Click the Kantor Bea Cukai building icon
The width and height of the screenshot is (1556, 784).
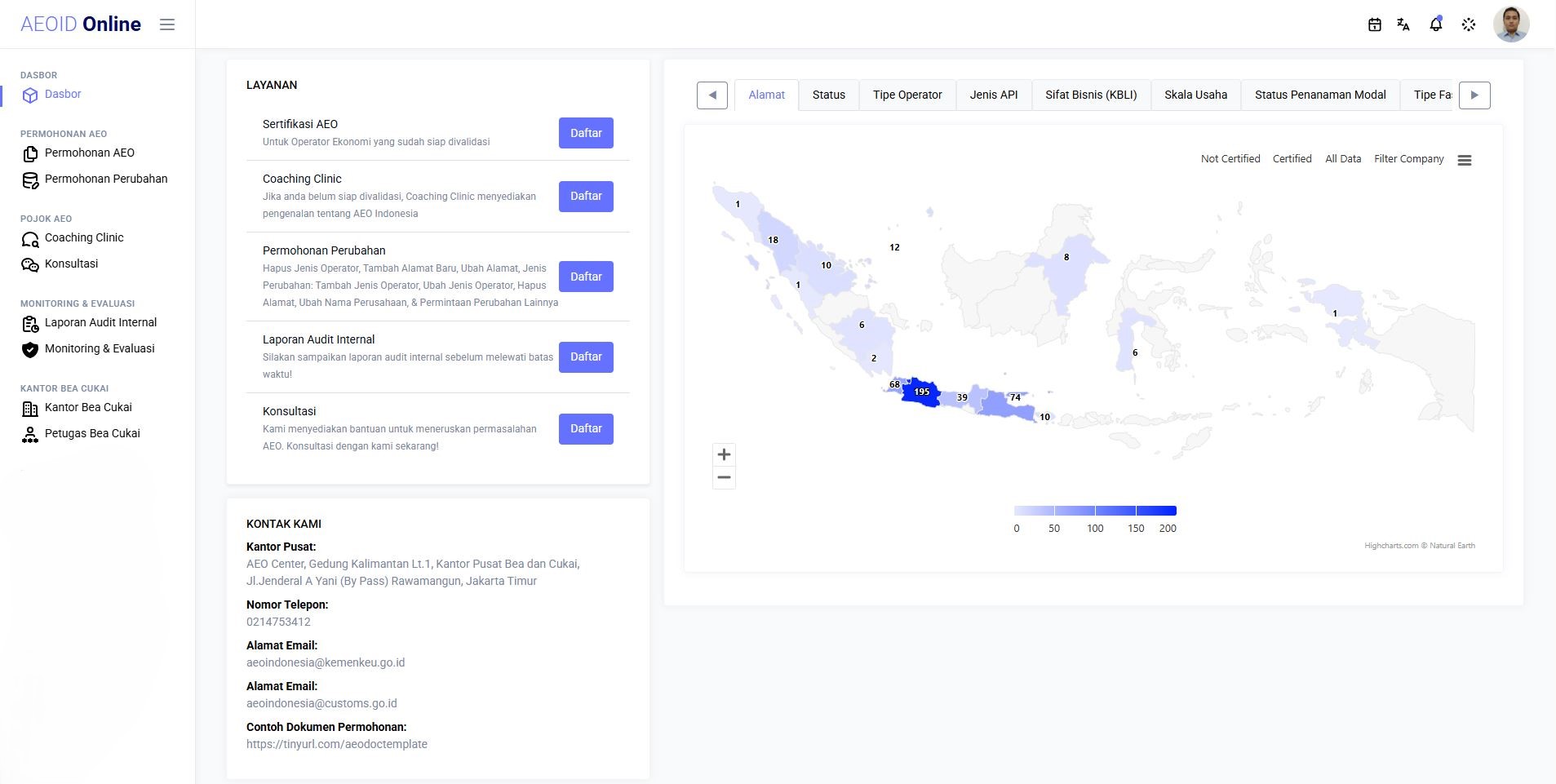point(30,409)
